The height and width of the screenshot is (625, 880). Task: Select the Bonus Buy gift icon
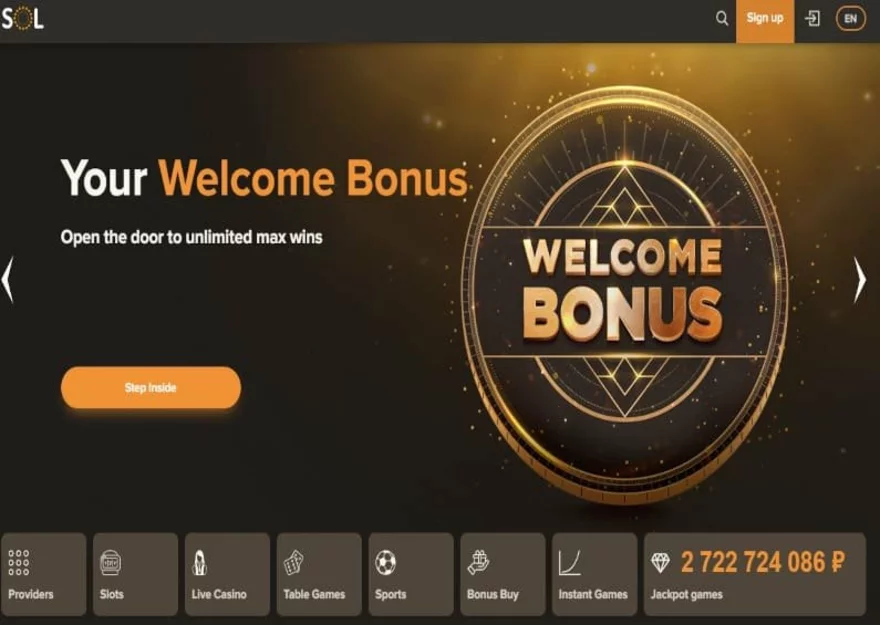click(478, 563)
